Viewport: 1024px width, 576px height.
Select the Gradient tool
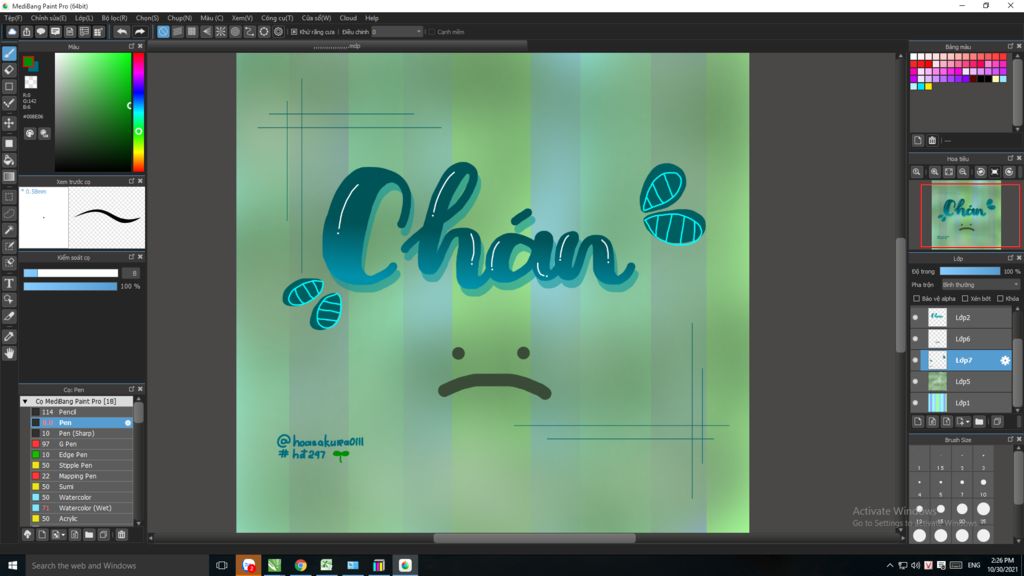(x=9, y=176)
